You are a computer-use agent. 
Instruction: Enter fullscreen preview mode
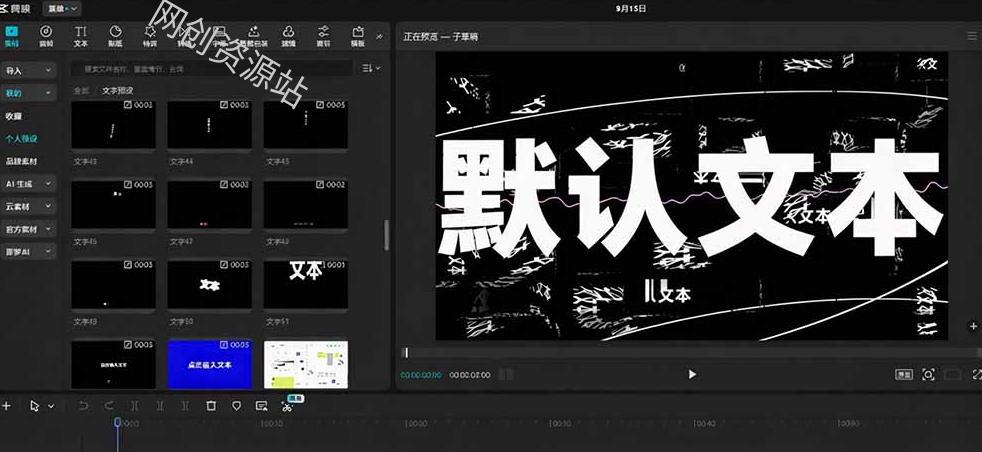point(976,374)
